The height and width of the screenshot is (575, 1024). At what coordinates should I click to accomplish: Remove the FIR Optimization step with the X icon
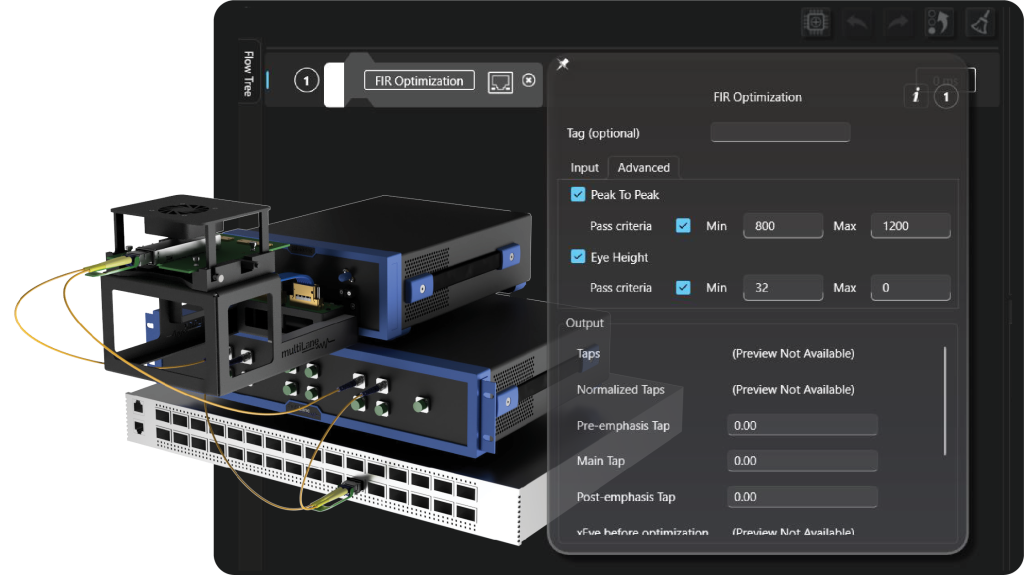coord(529,80)
